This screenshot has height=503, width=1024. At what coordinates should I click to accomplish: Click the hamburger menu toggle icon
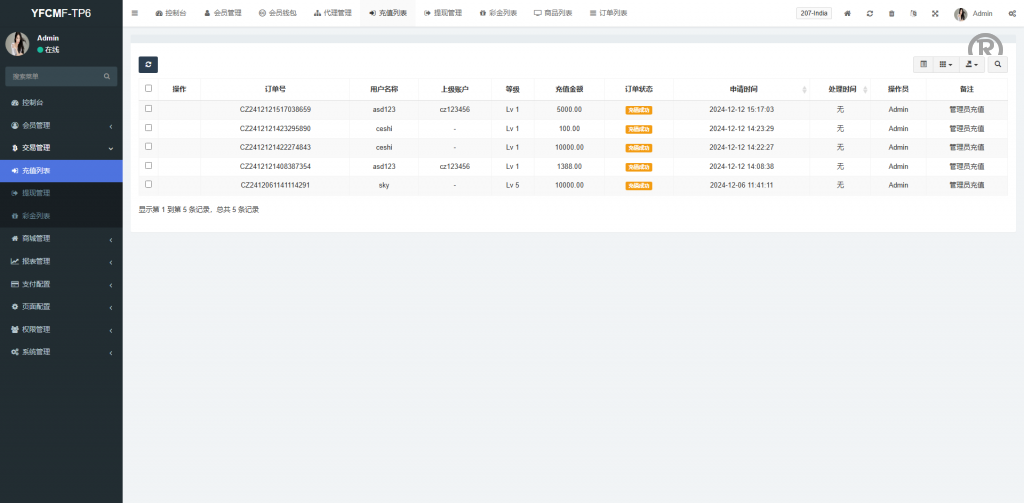coord(135,13)
